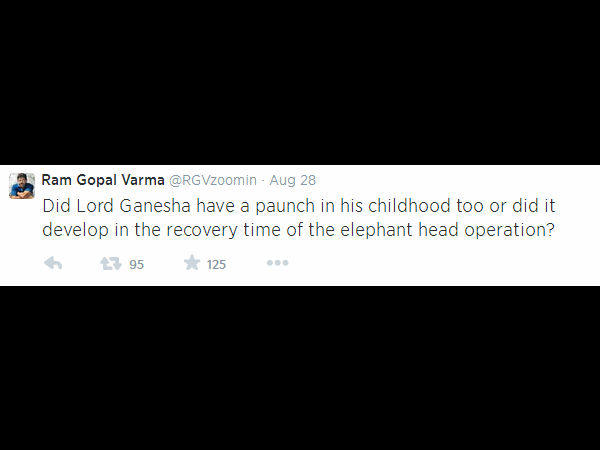View the 95 retweets count

[137, 264]
